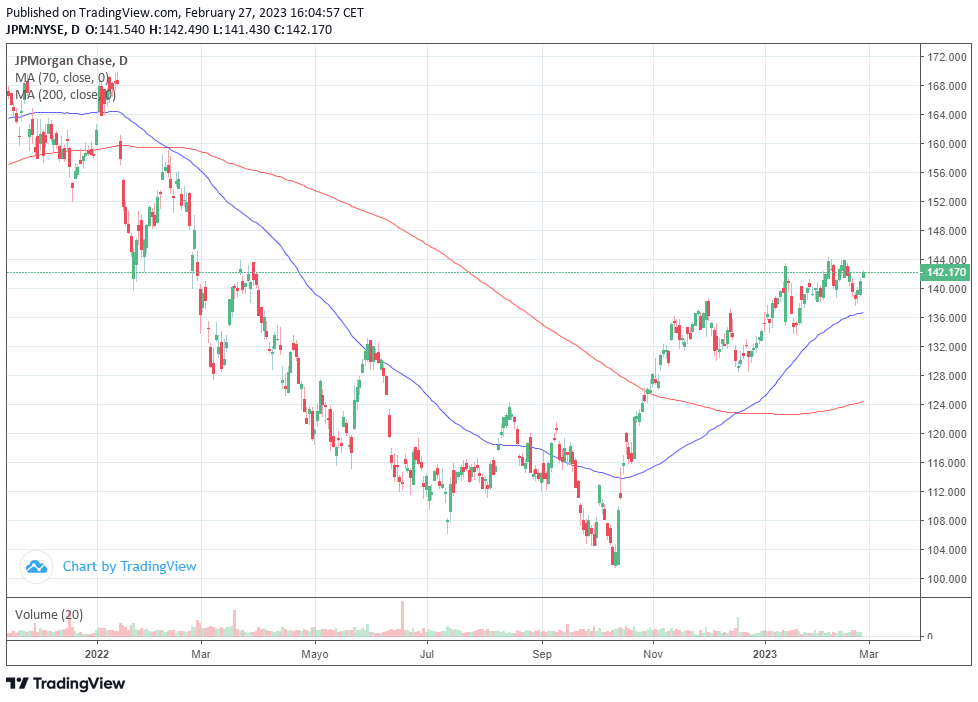Click the 128.000 price axis label
The width and height of the screenshot is (978, 702).
tap(947, 376)
